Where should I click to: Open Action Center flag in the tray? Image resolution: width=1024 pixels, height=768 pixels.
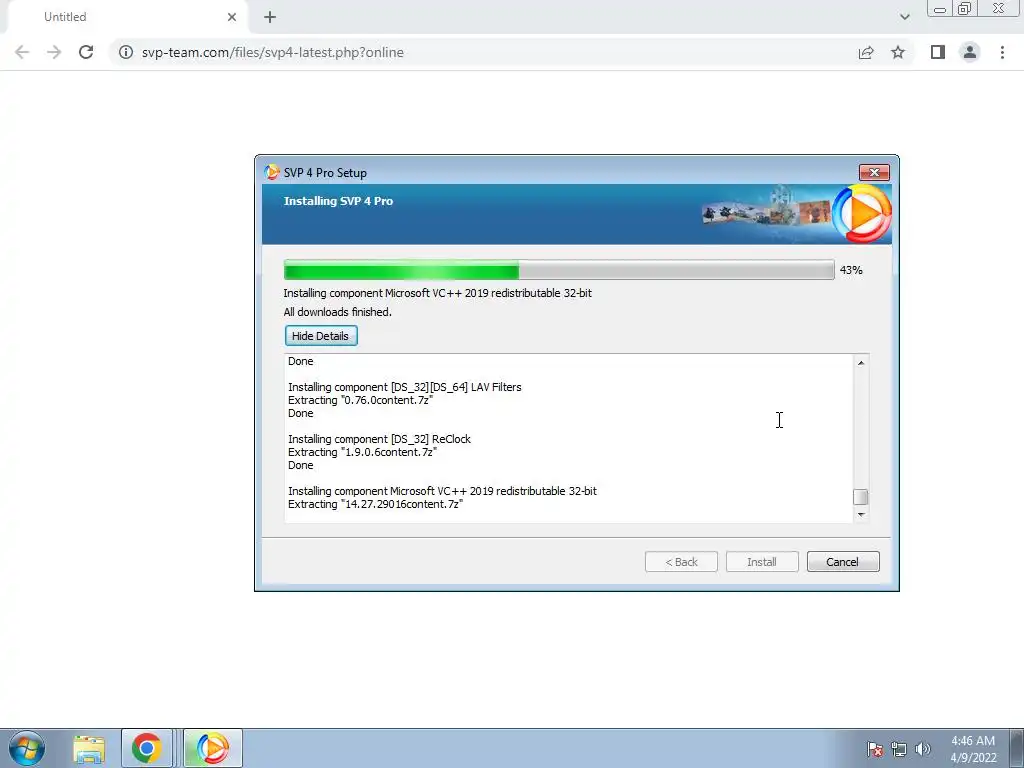pos(875,749)
